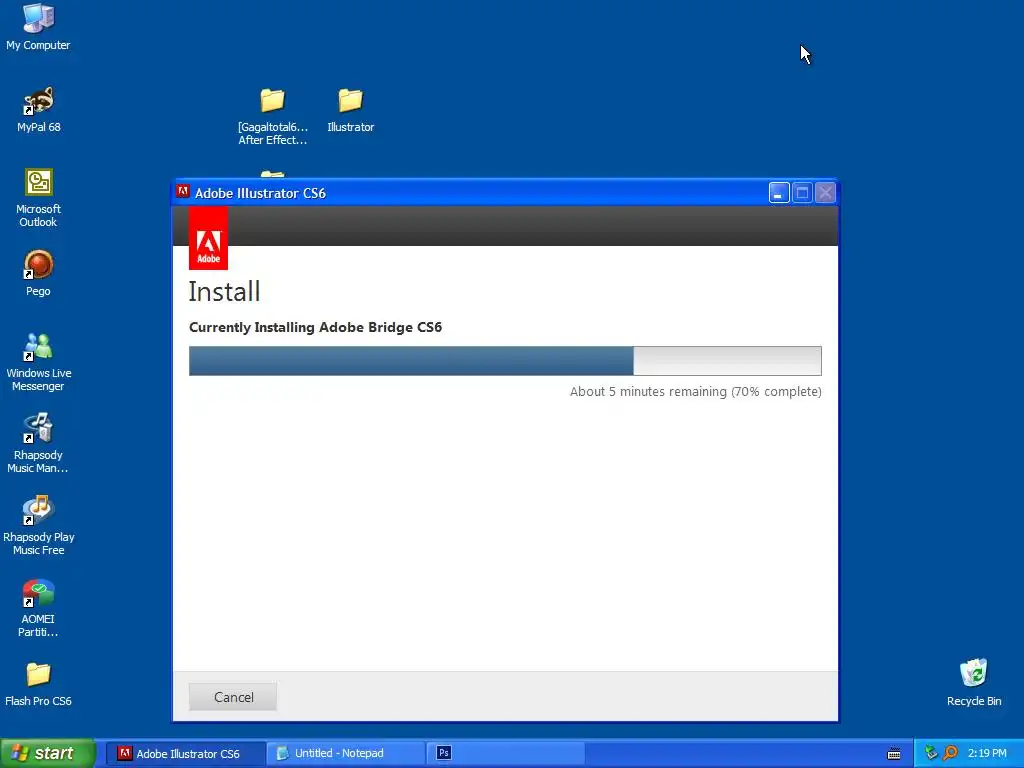Open the Windows start menu
The width and height of the screenshot is (1024, 768).
point(47,753)
